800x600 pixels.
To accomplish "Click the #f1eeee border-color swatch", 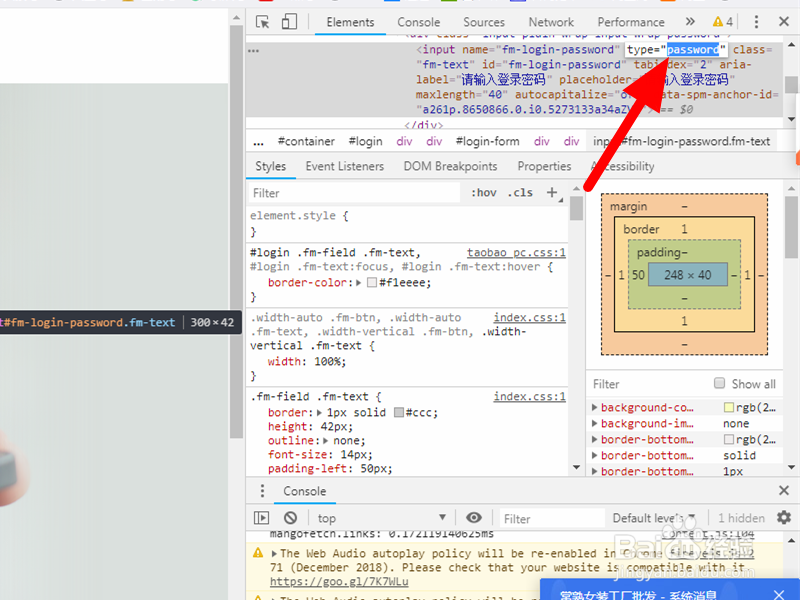I will pyautogui.click(x=372, y=282).
